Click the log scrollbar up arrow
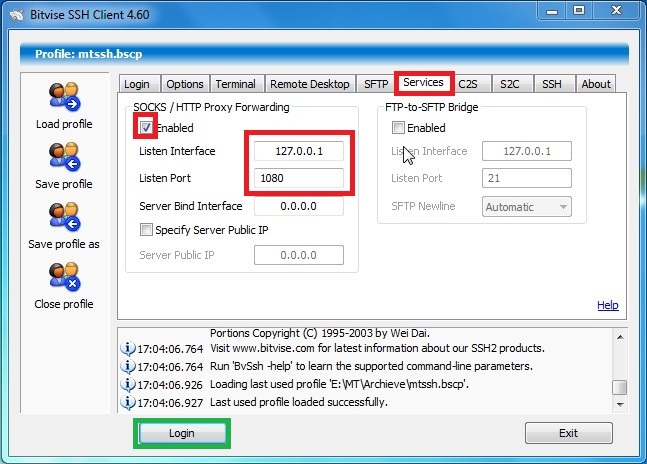The image size is (647, 464). pyautogui.click(x=620, y=337)
